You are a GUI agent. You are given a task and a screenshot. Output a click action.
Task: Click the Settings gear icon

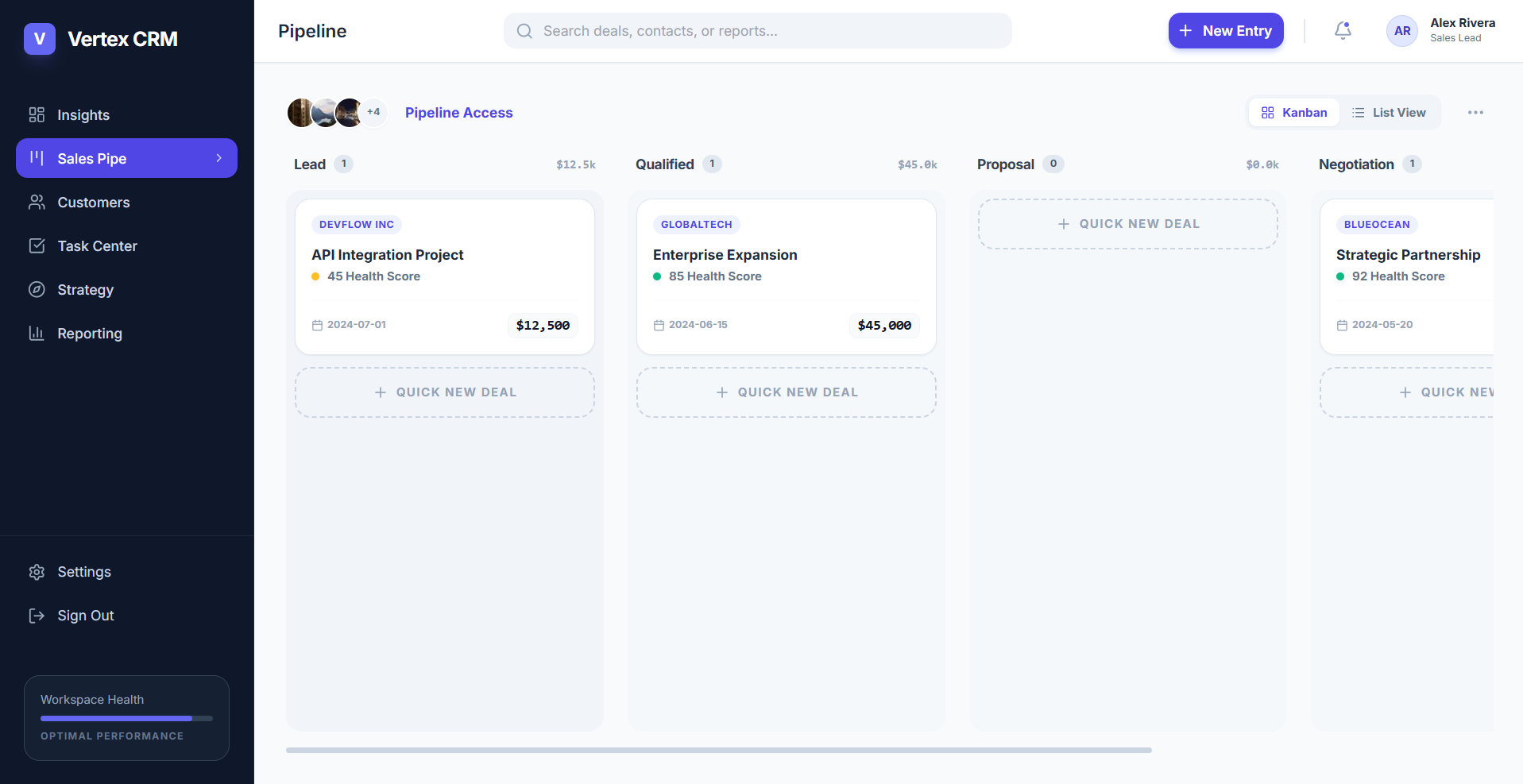click(37, 572)
